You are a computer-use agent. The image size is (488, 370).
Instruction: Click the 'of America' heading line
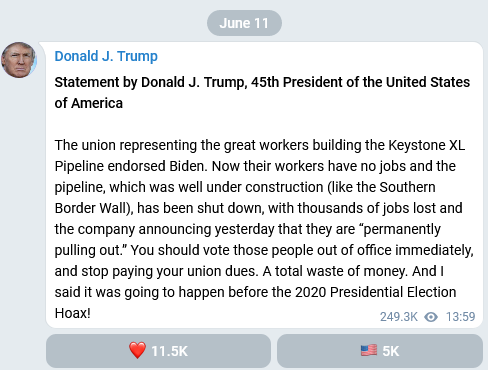(x=89, y=103)
